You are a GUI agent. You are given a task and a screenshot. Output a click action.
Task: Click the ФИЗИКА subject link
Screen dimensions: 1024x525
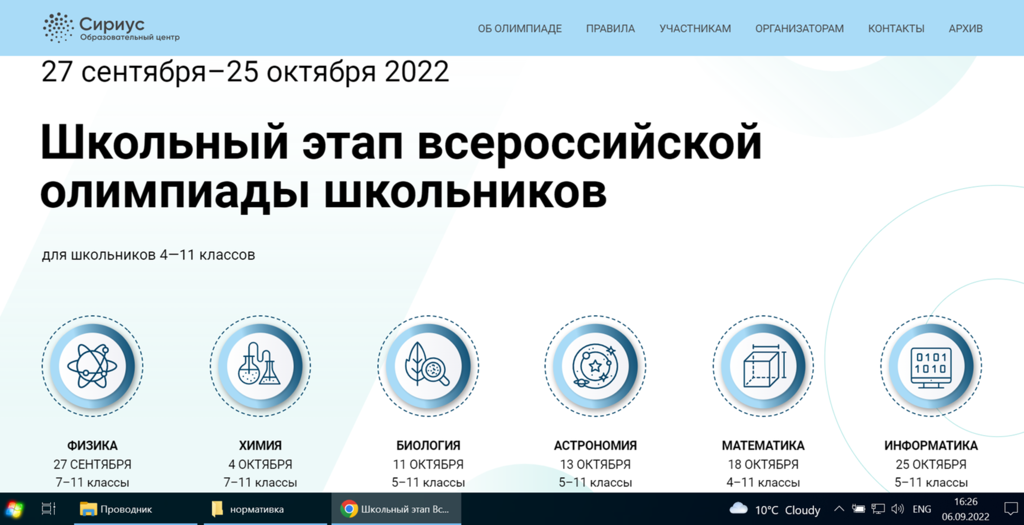click(92, 445)
